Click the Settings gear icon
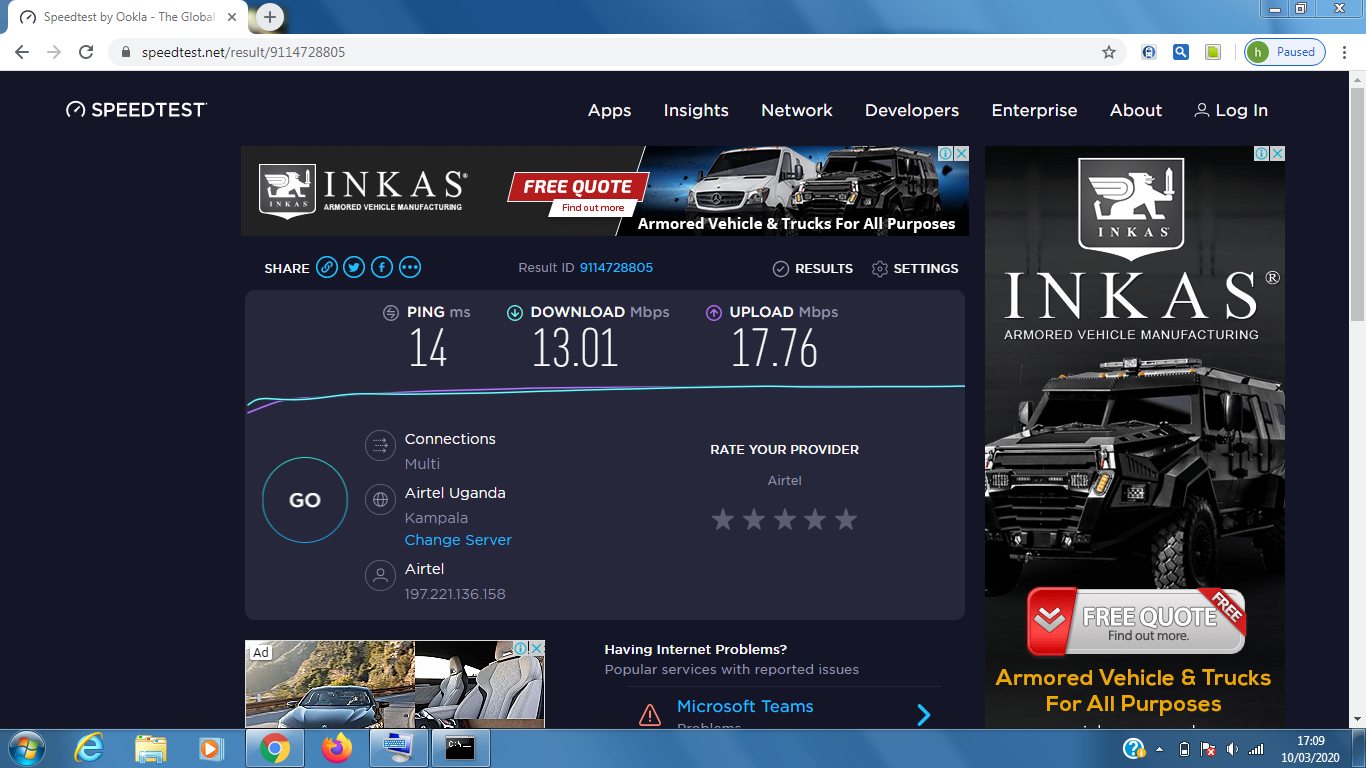 880,269
